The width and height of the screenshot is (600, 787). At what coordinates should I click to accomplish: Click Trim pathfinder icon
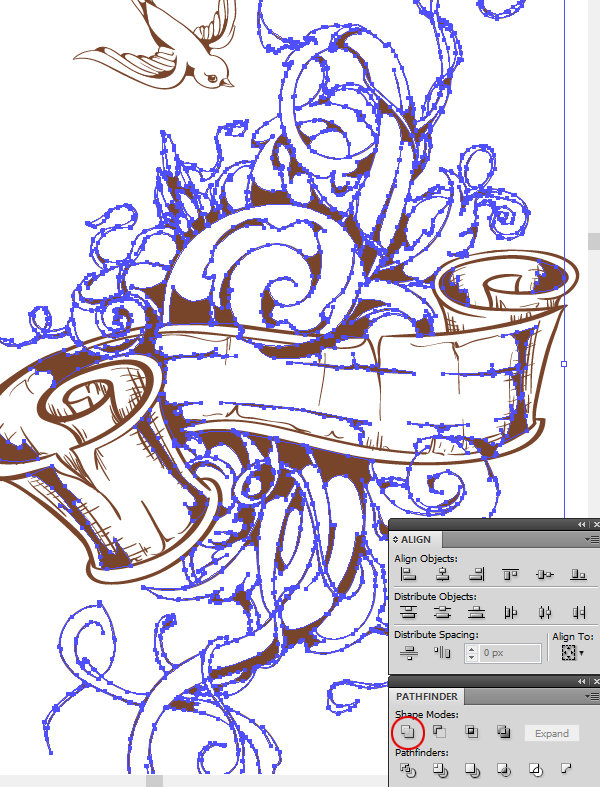coord(440,770)
